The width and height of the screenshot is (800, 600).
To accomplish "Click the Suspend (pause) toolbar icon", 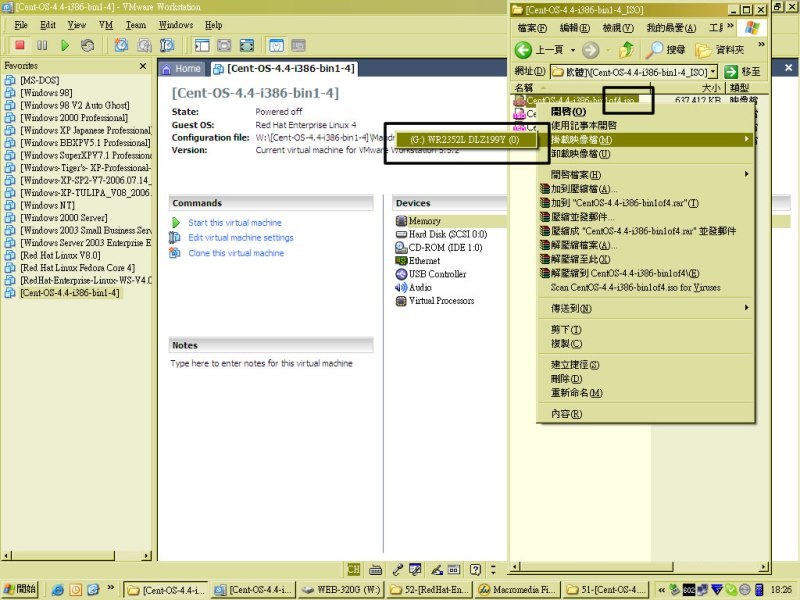I will [x=42, y=45].
